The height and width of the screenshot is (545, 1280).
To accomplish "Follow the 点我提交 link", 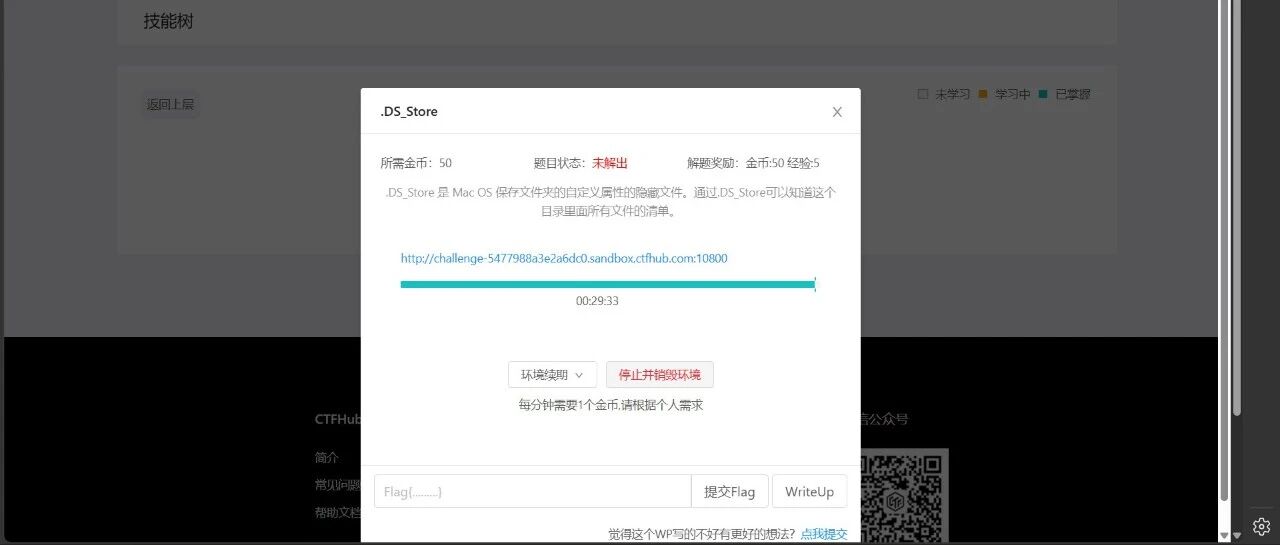I will (x=824, y=534).
